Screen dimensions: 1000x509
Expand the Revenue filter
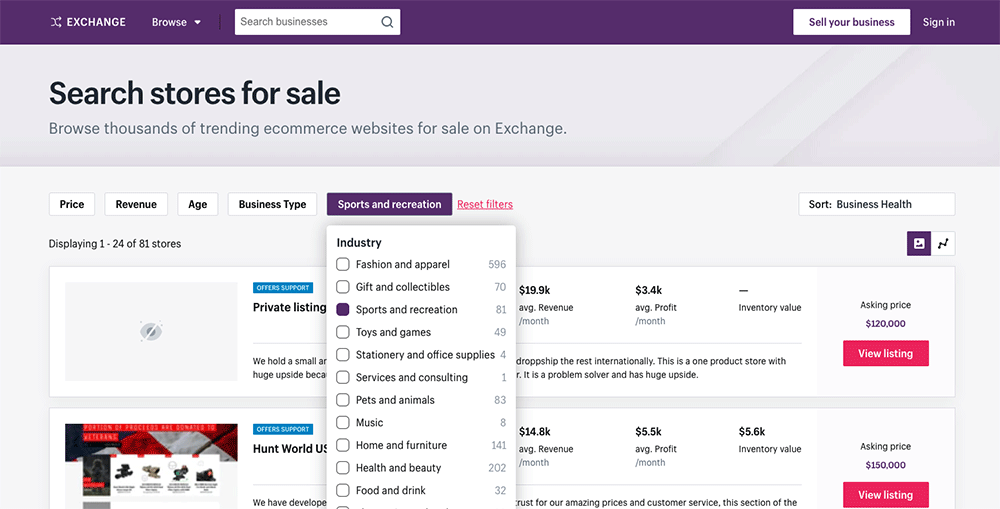[x=136, y=204]
